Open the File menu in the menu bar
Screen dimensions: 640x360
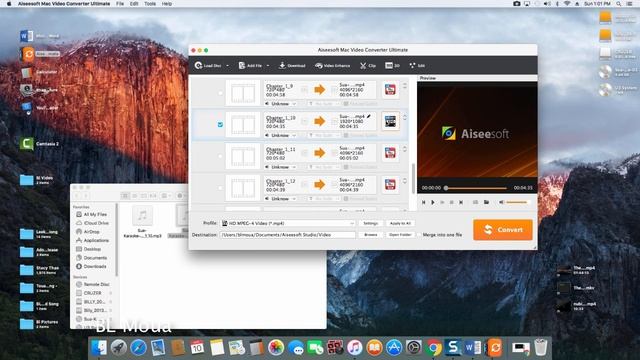tap(120, 4)
